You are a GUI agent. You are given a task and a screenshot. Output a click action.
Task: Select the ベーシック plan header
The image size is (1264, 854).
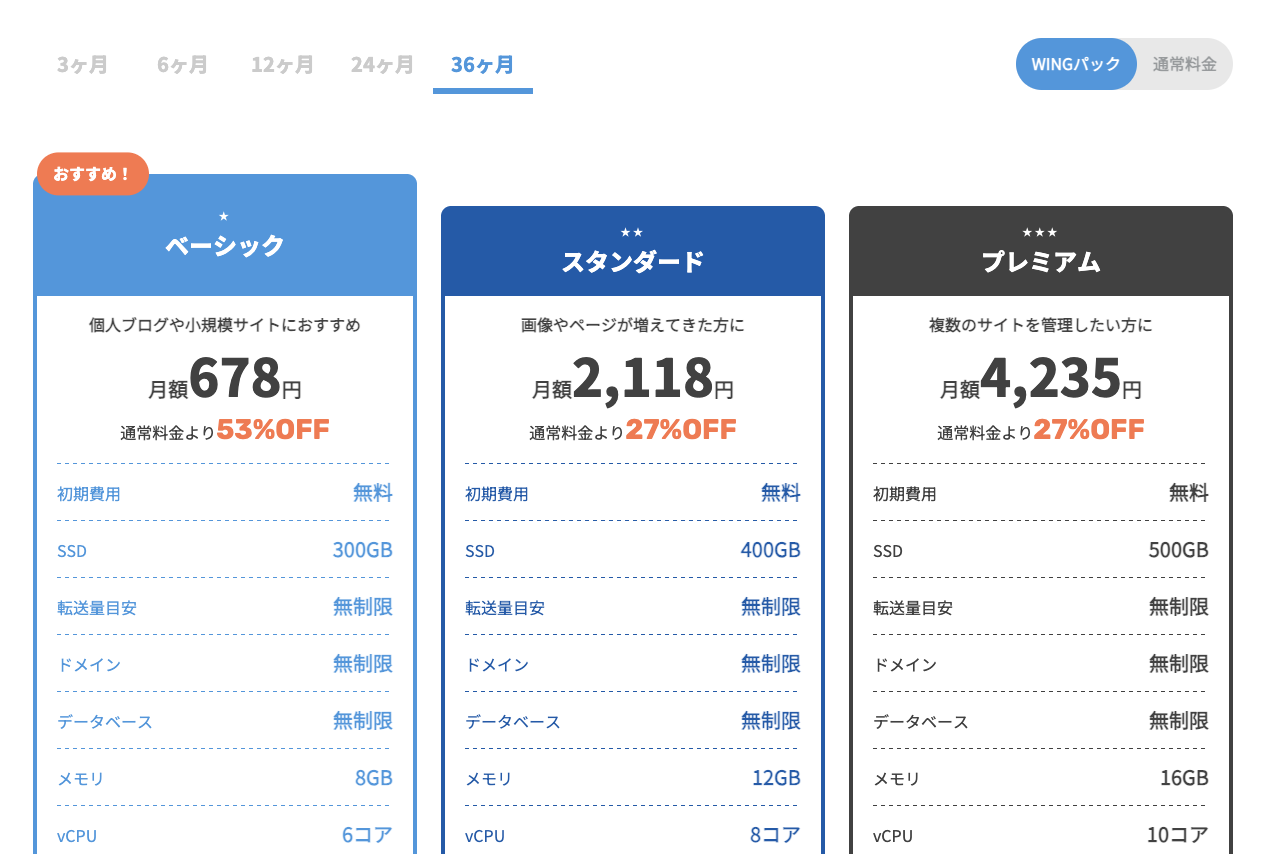coord(225,245)
